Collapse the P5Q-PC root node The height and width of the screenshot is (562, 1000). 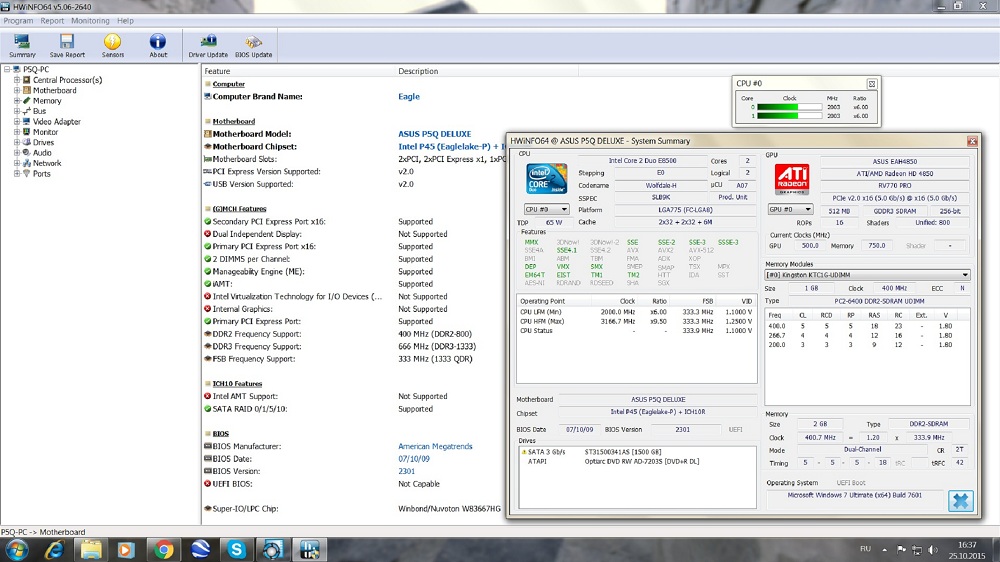[7, 70]
